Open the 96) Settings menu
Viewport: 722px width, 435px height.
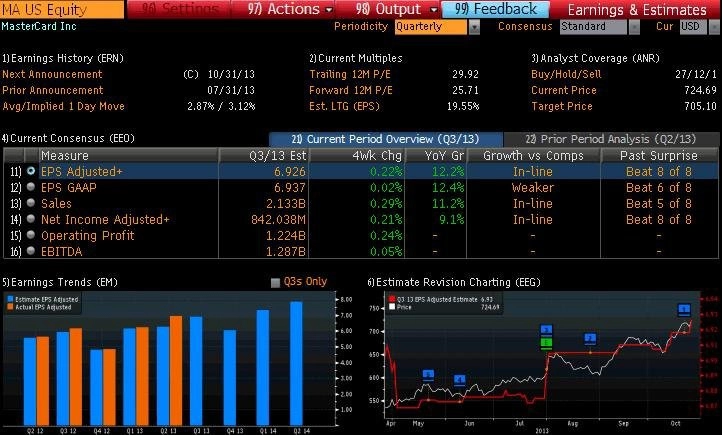pyautogui.click(x=180, y=9)
